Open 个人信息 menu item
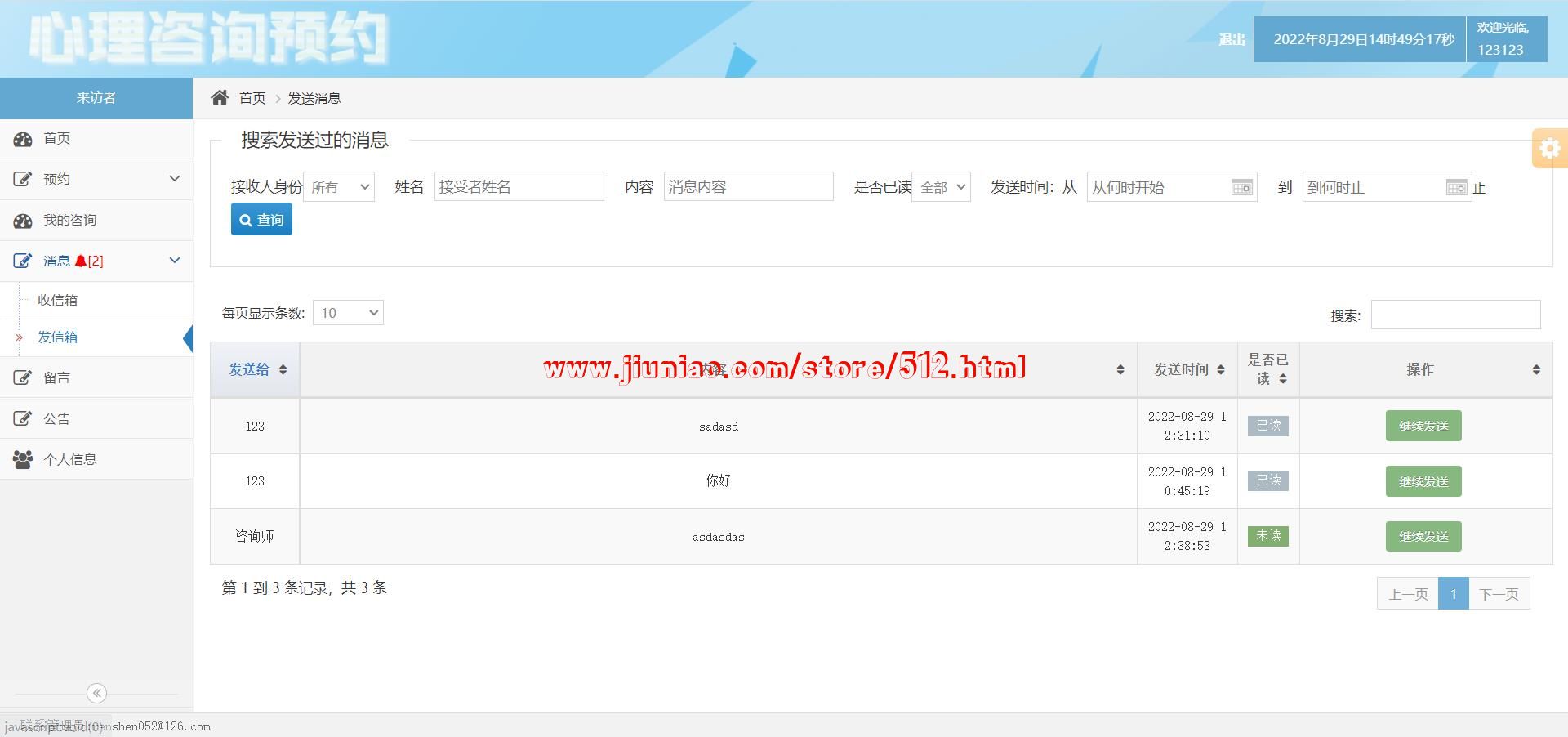 pos(96,460)
